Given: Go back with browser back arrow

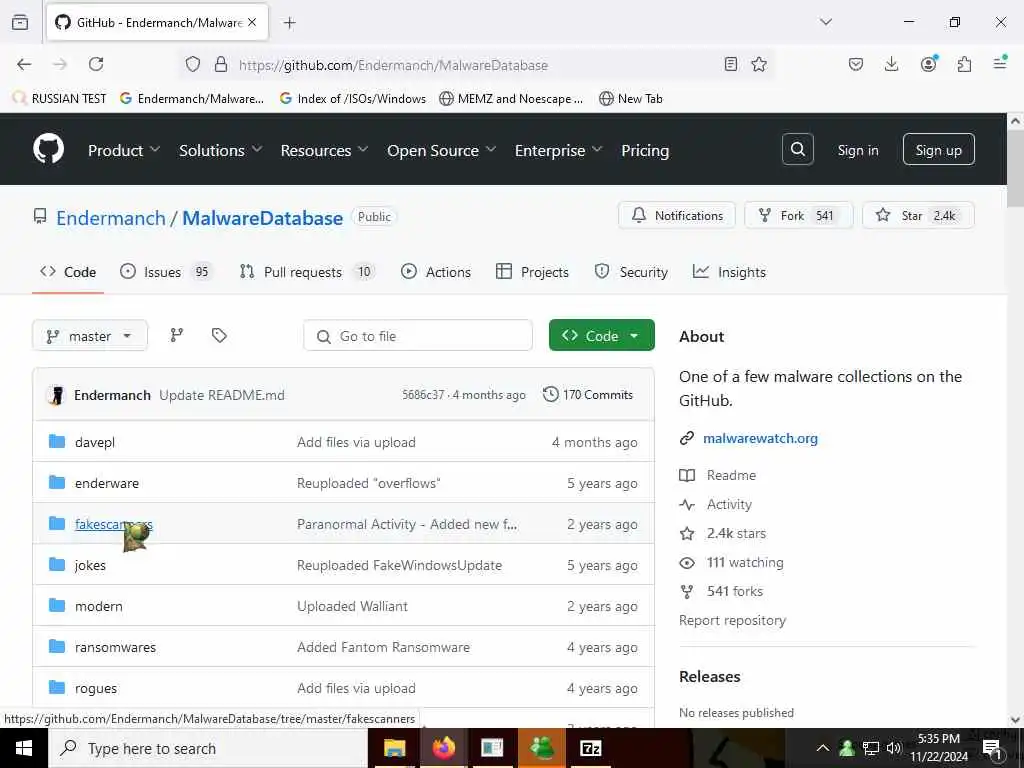Looking at the screenshot, I should [24, 64].
